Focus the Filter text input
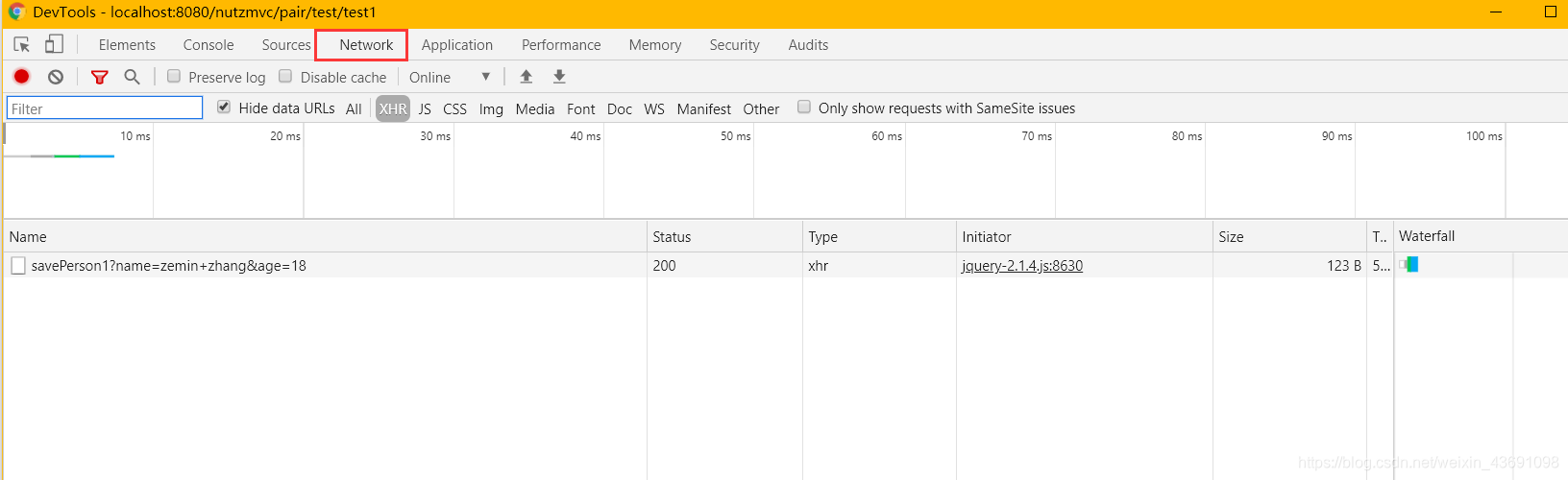 pyautogui.click(x=105, y=108)
